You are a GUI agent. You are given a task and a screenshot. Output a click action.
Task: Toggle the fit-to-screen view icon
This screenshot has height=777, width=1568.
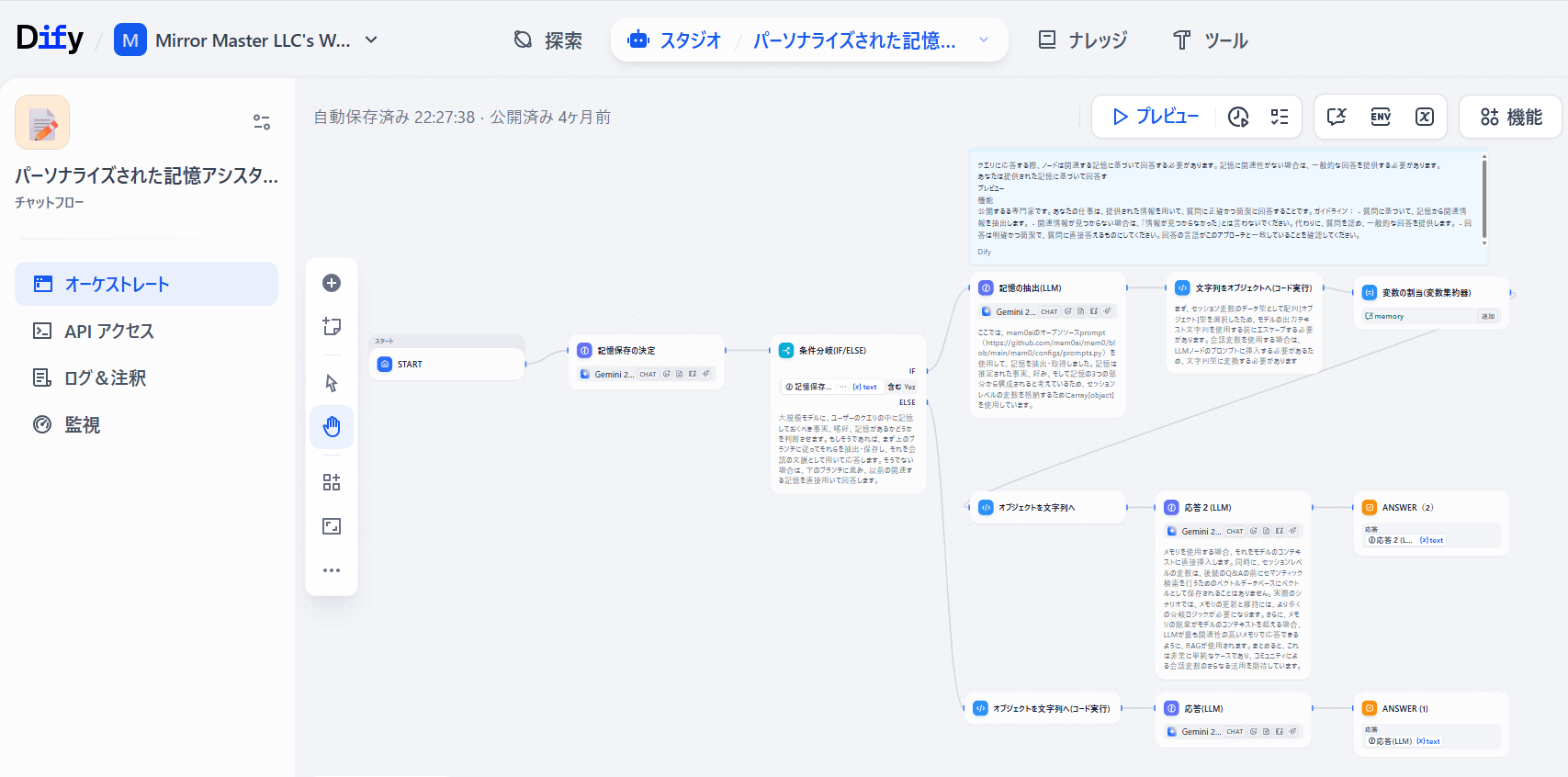coord(332,526)
